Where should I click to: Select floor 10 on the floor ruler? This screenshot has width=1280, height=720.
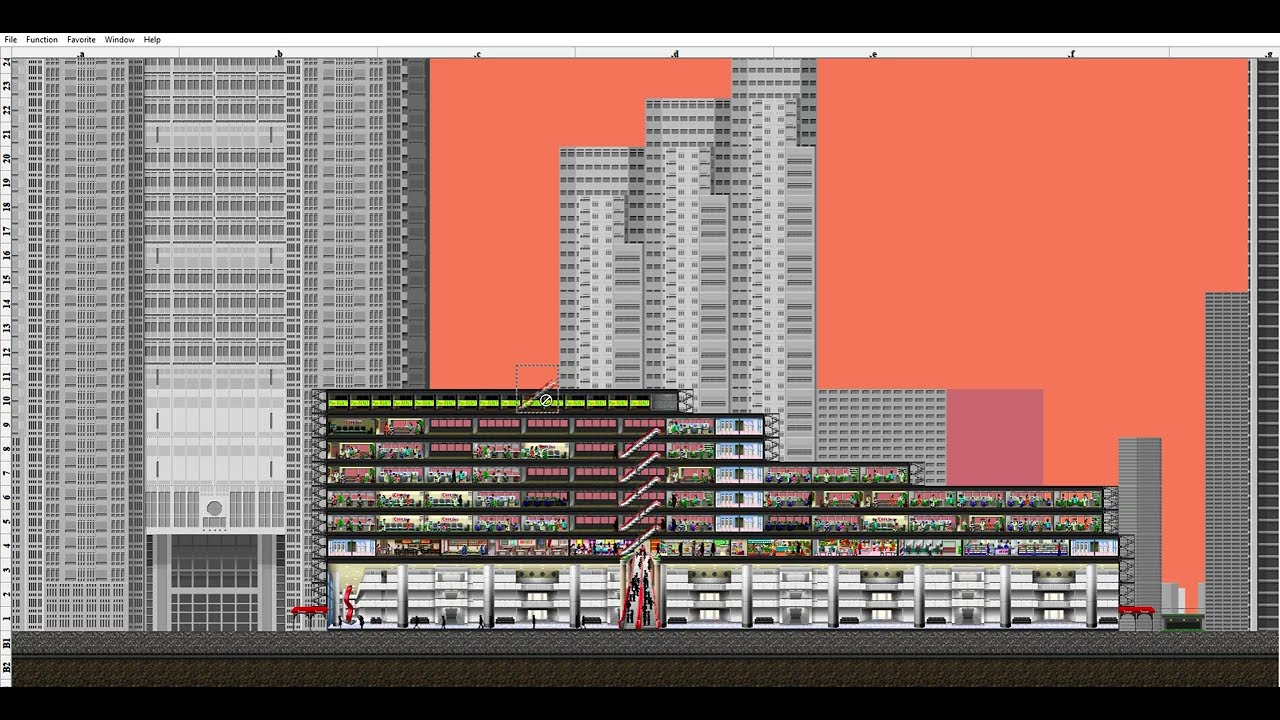[7, 399]
